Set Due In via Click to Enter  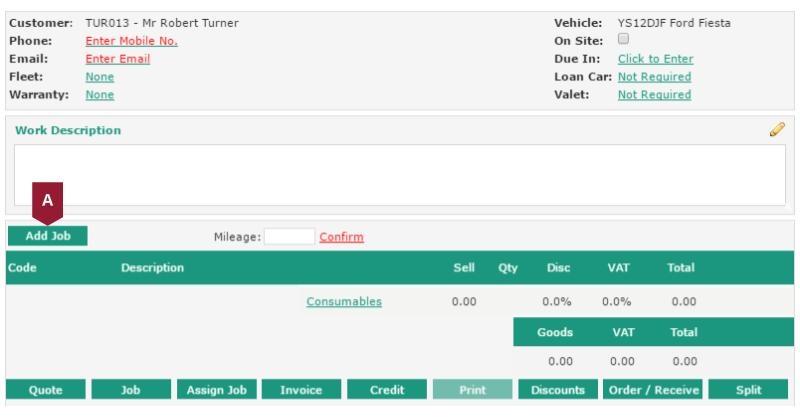(x=654, y=59)
